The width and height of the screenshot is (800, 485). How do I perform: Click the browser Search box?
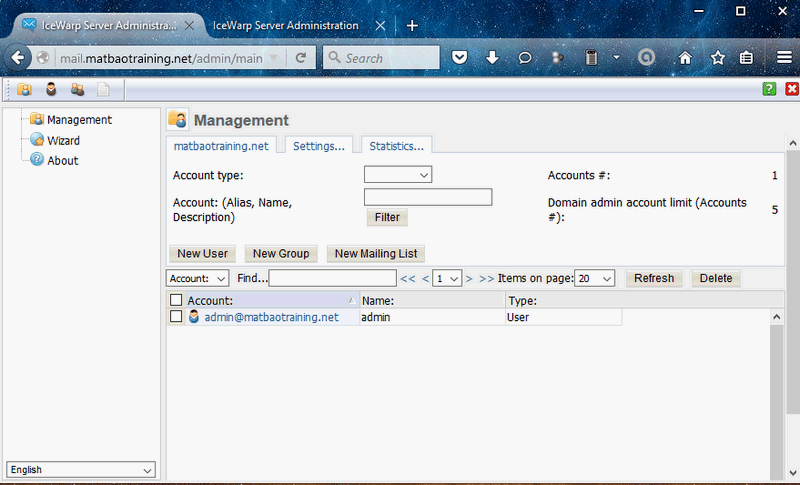tap(381, 58)
